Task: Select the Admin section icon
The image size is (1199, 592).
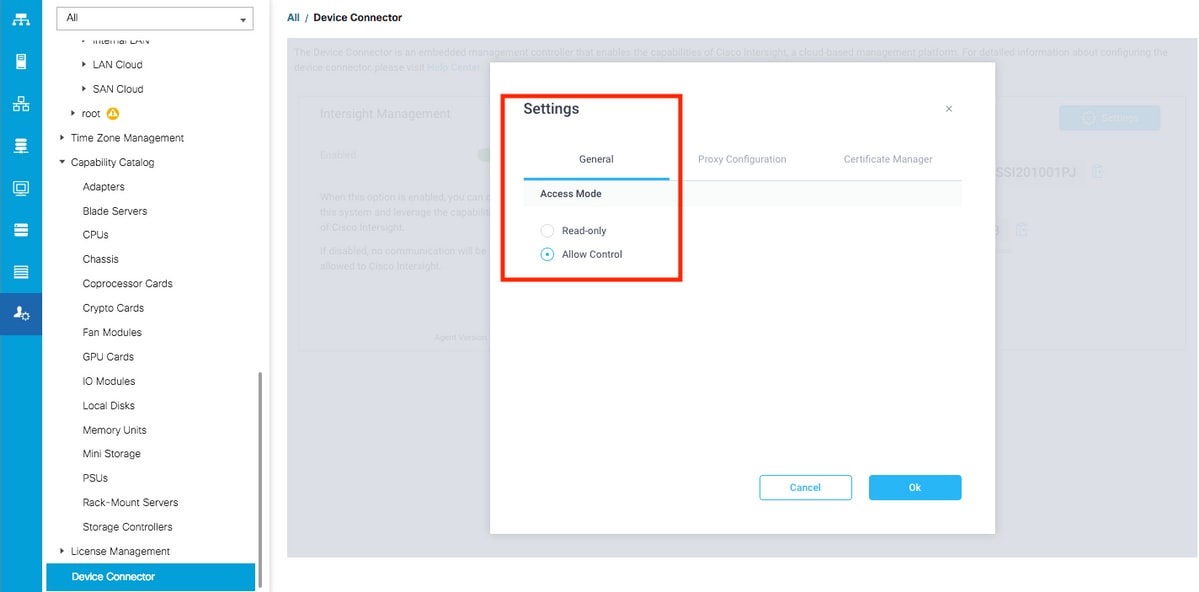Action: (x=21, y=314)
